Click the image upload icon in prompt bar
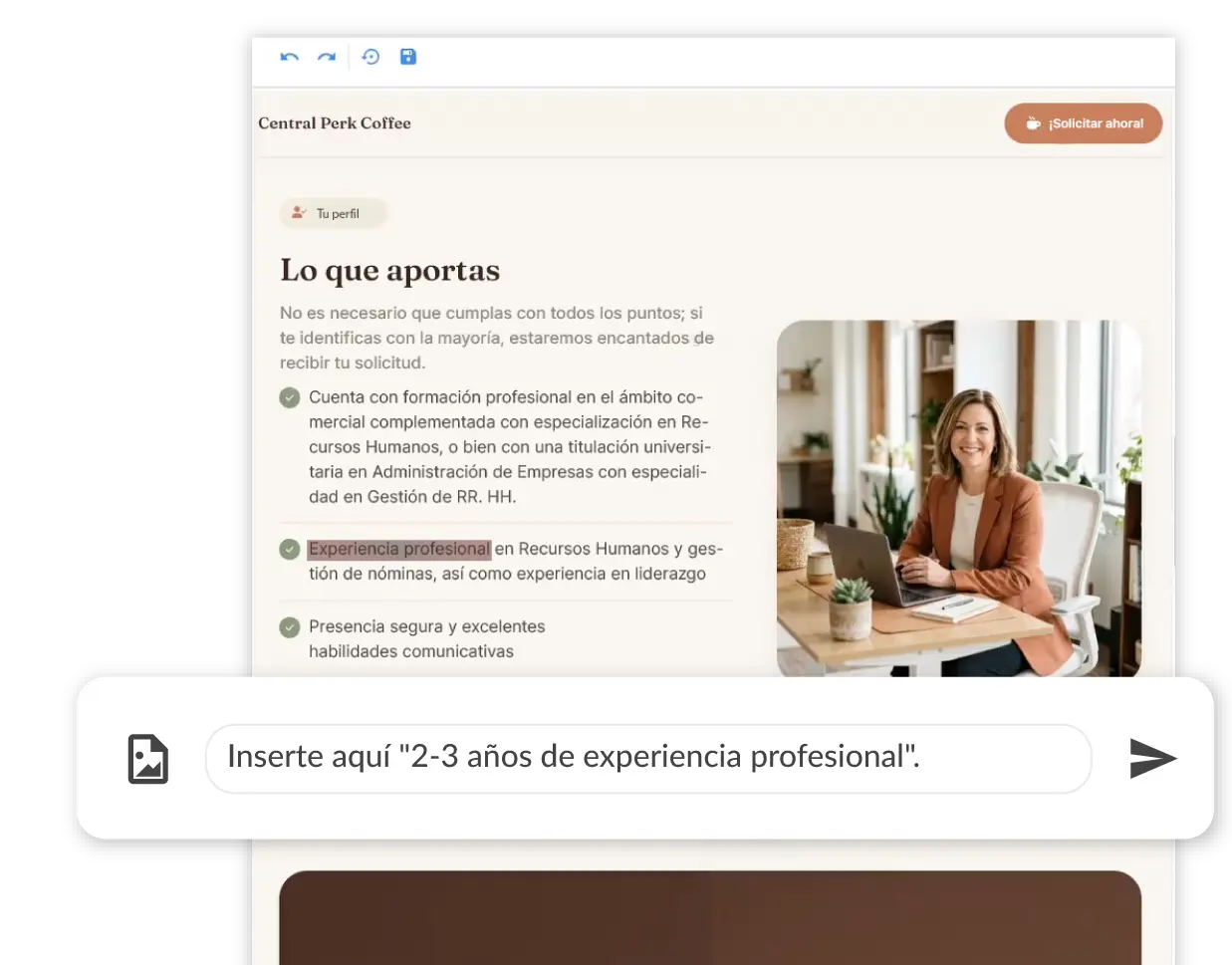Screen dimensions: 1232x965 tap(148, 759)
